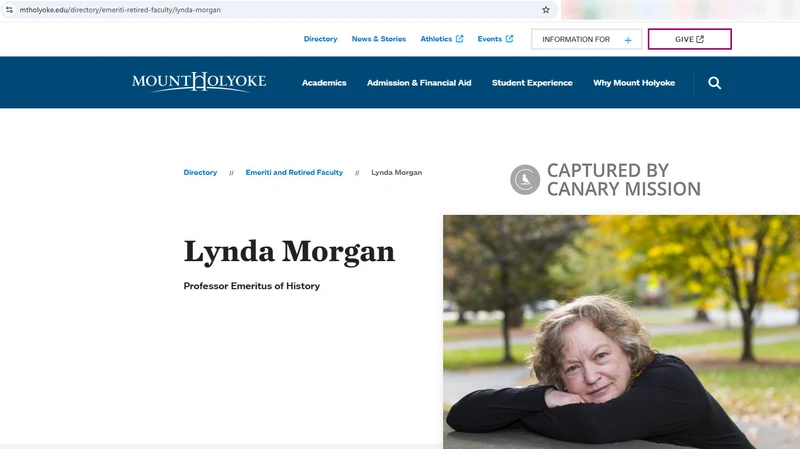800x449 pixels.
Task: Open the Directory link in top bar
Action: point(320,39)
